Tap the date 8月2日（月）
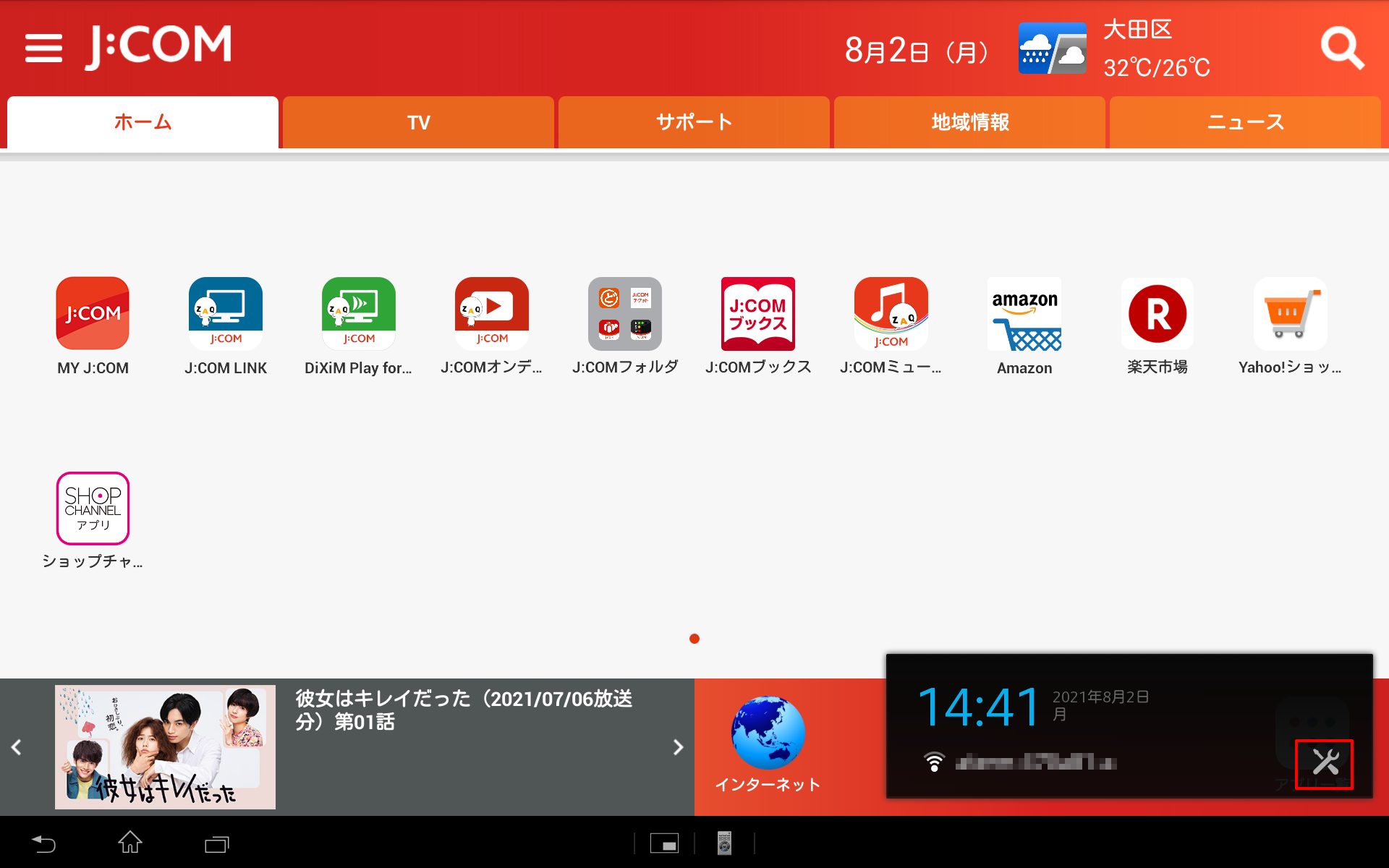Viewport: 1389px width, 868px height. 916,51
